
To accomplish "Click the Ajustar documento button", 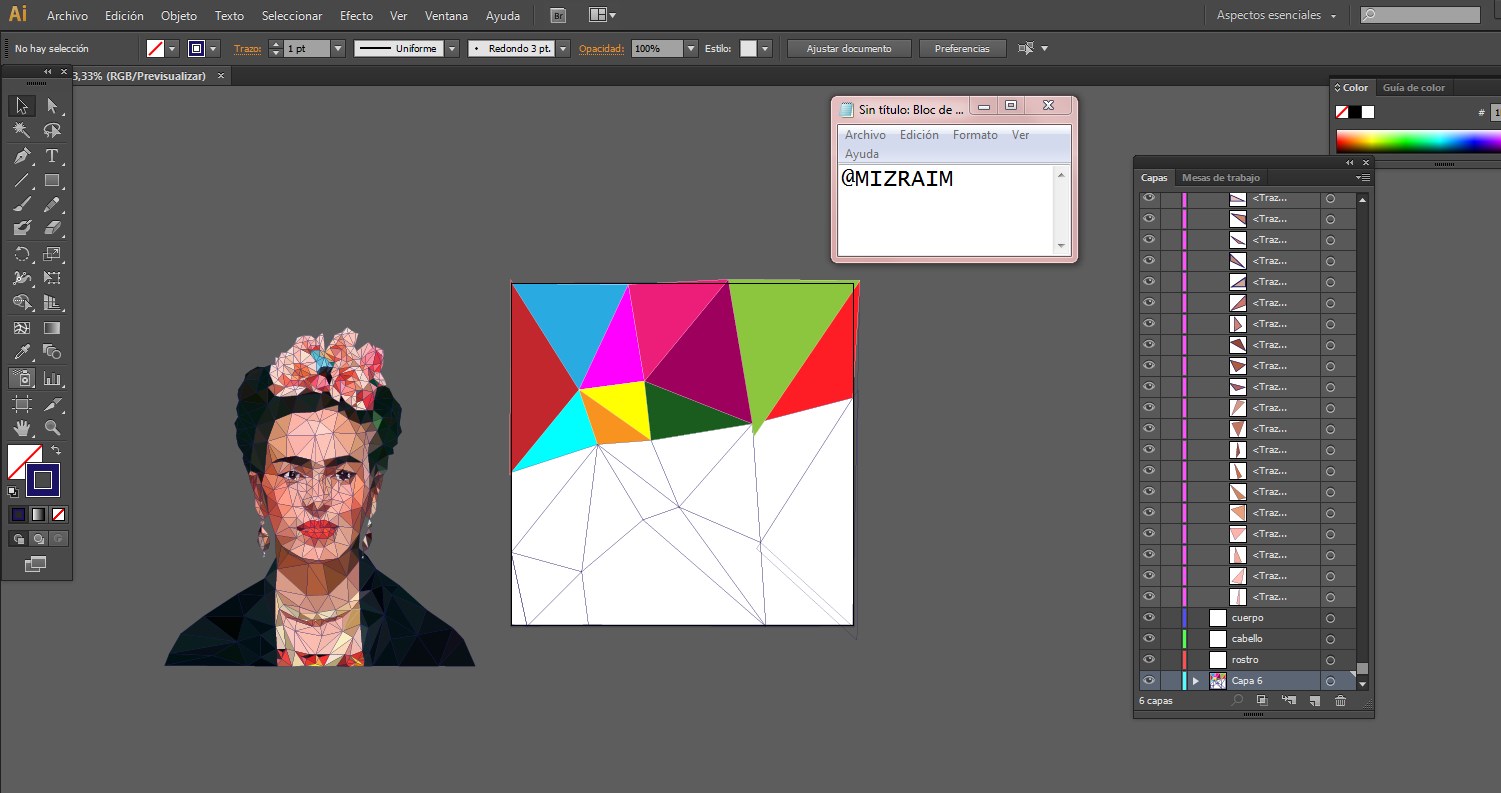I will 849,48.
